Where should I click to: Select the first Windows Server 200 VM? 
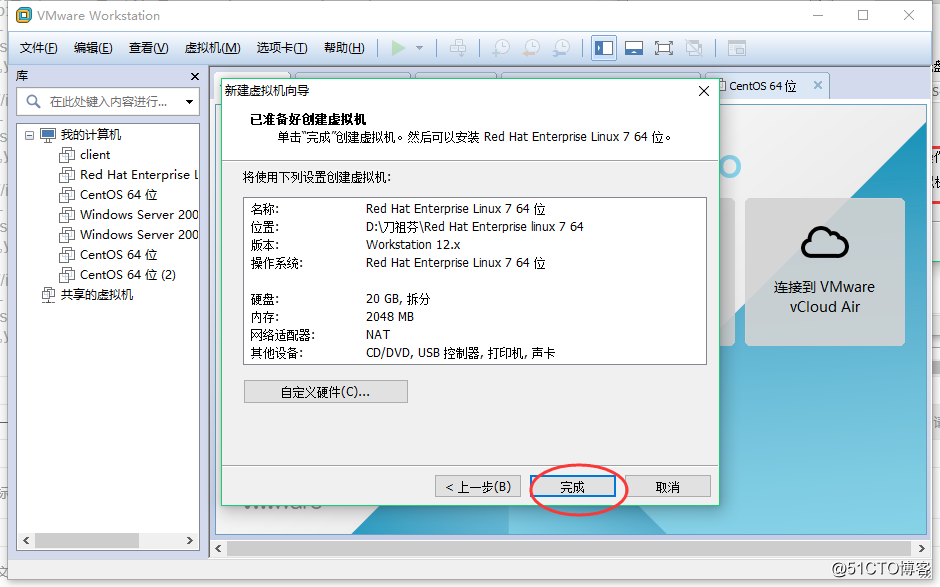pyautogui.click(x=138, y=215)
